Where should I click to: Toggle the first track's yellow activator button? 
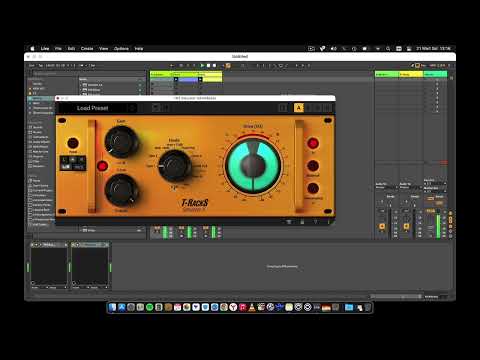382,226
